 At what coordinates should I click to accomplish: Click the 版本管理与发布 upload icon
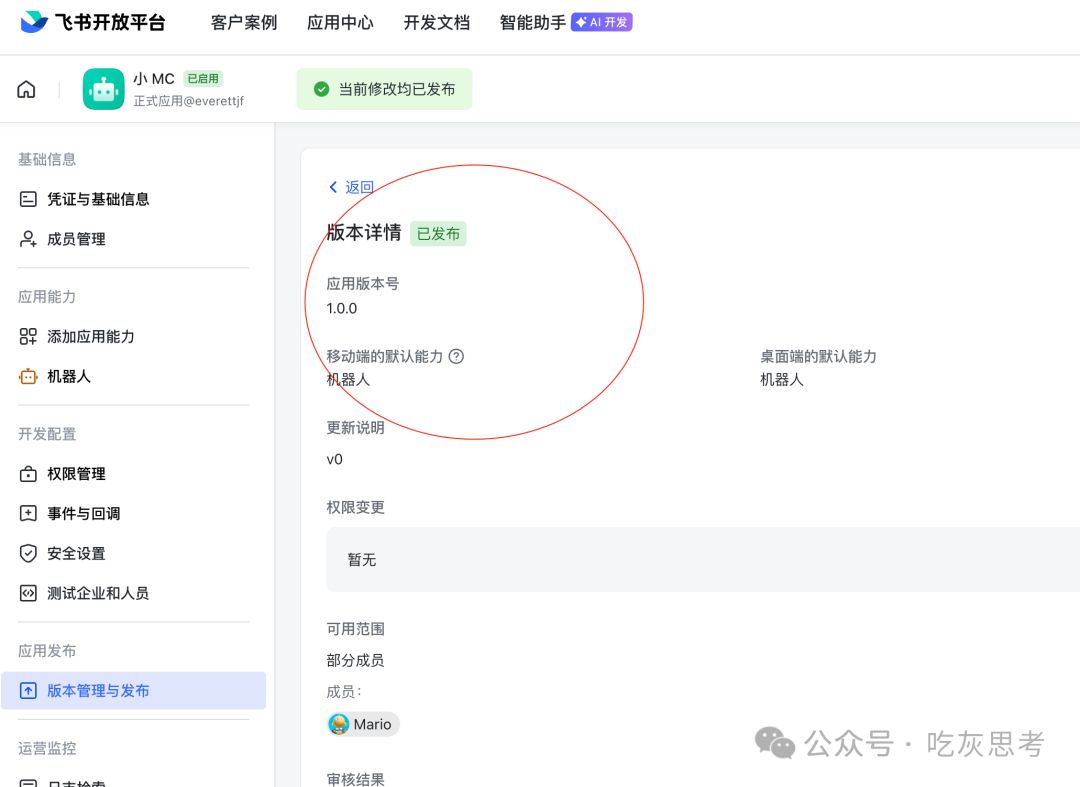tap(28, 691)
